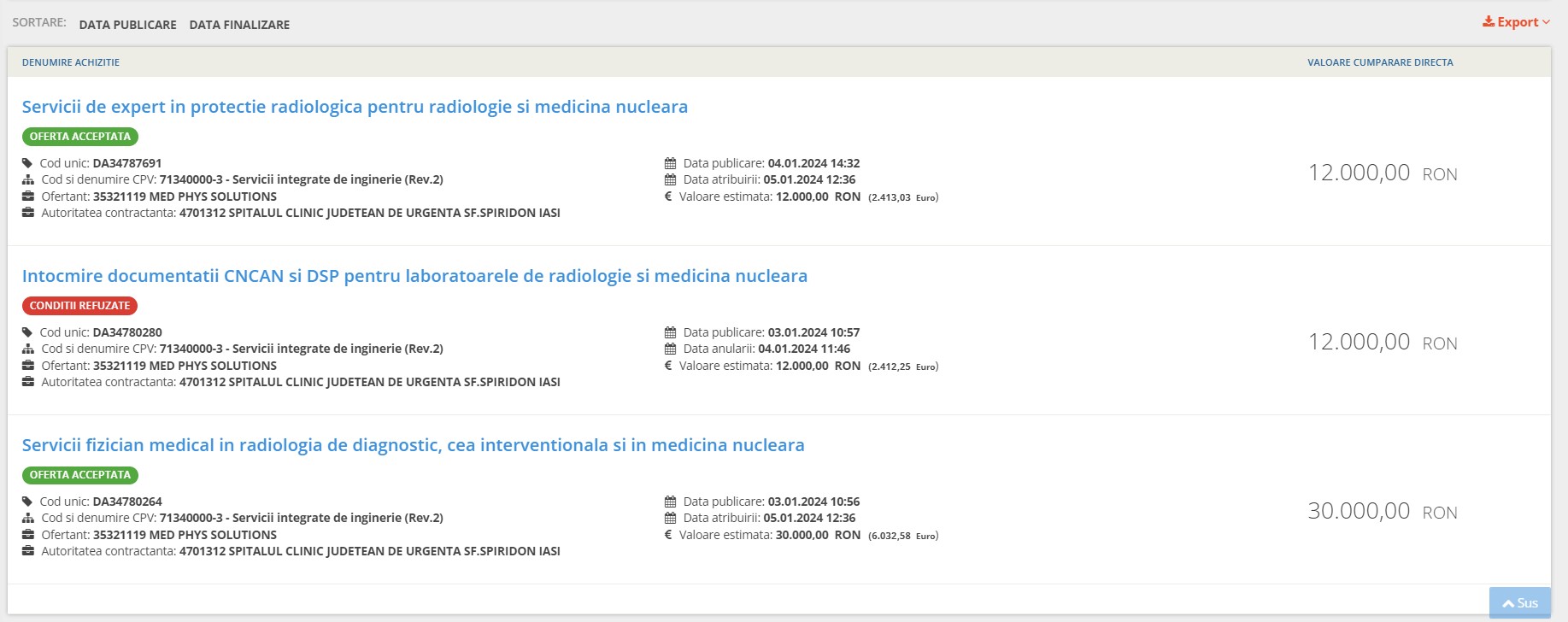Click the Sus back-to-top button

(x=1520, y=602)
